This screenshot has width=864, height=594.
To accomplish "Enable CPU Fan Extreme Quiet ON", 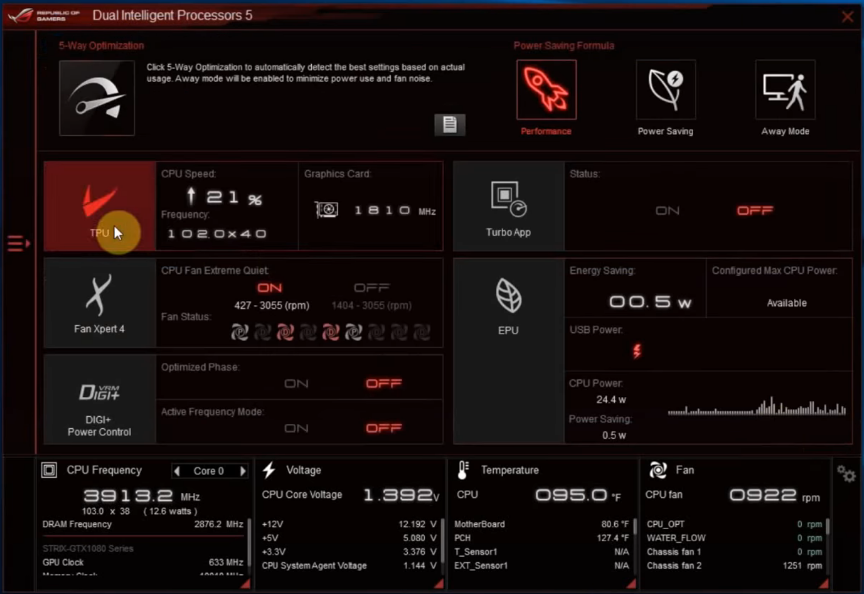I will click(x=269, y=288).
